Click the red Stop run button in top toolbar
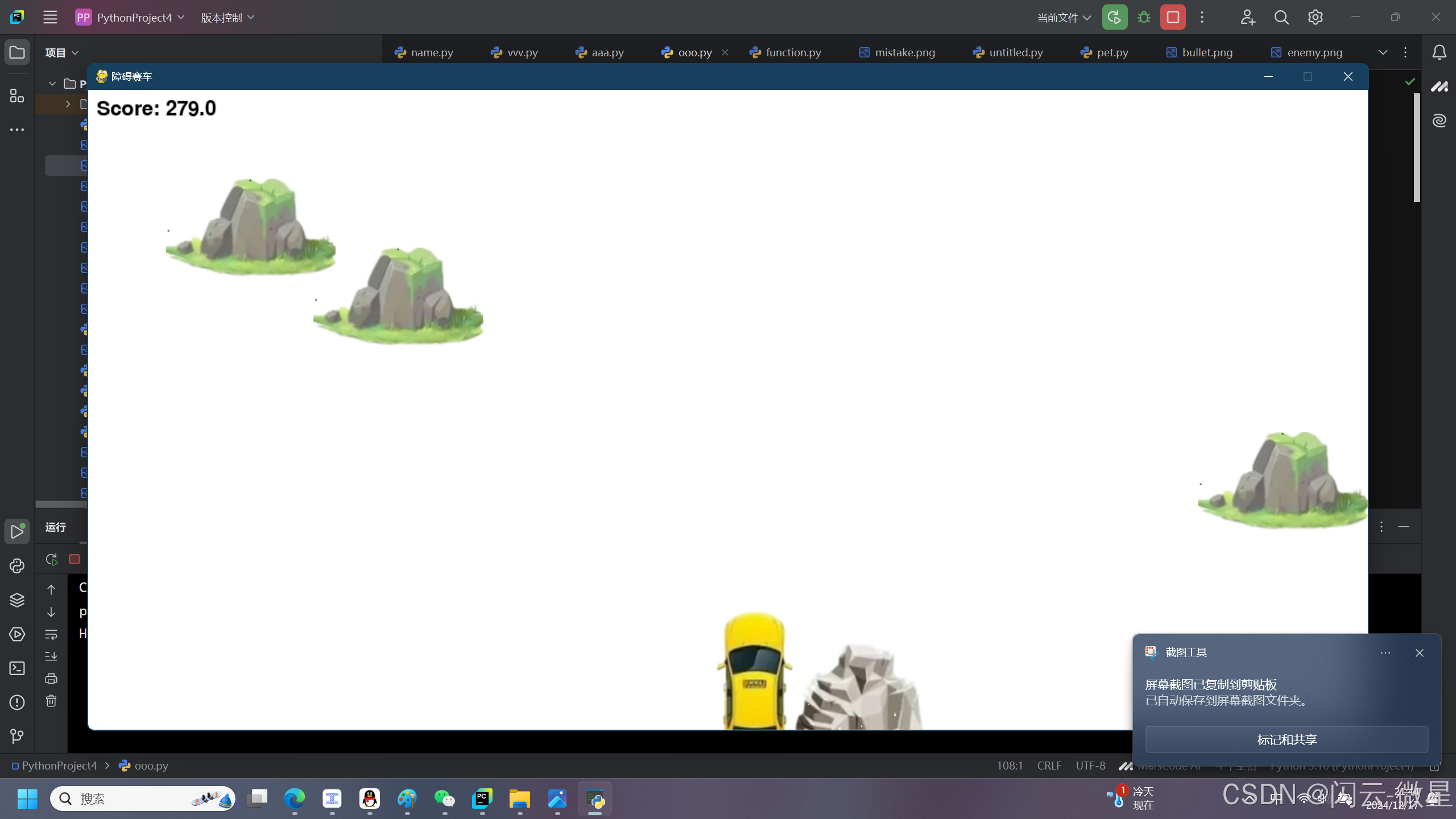The width and height of the screenshot is (1456, 819). coord(1172,17)
